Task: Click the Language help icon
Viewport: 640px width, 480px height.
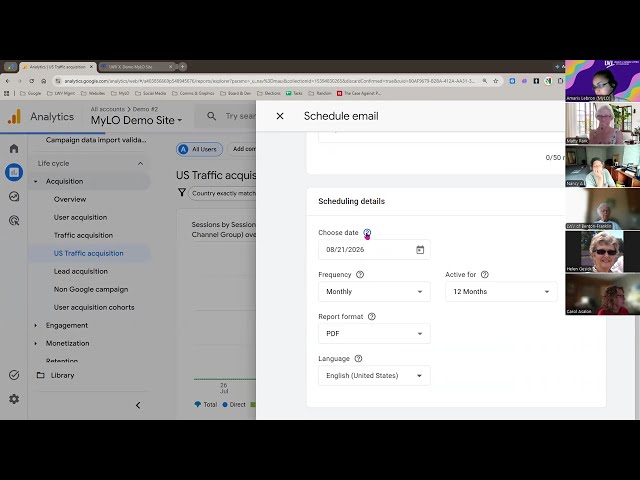Action: [358, 359]
